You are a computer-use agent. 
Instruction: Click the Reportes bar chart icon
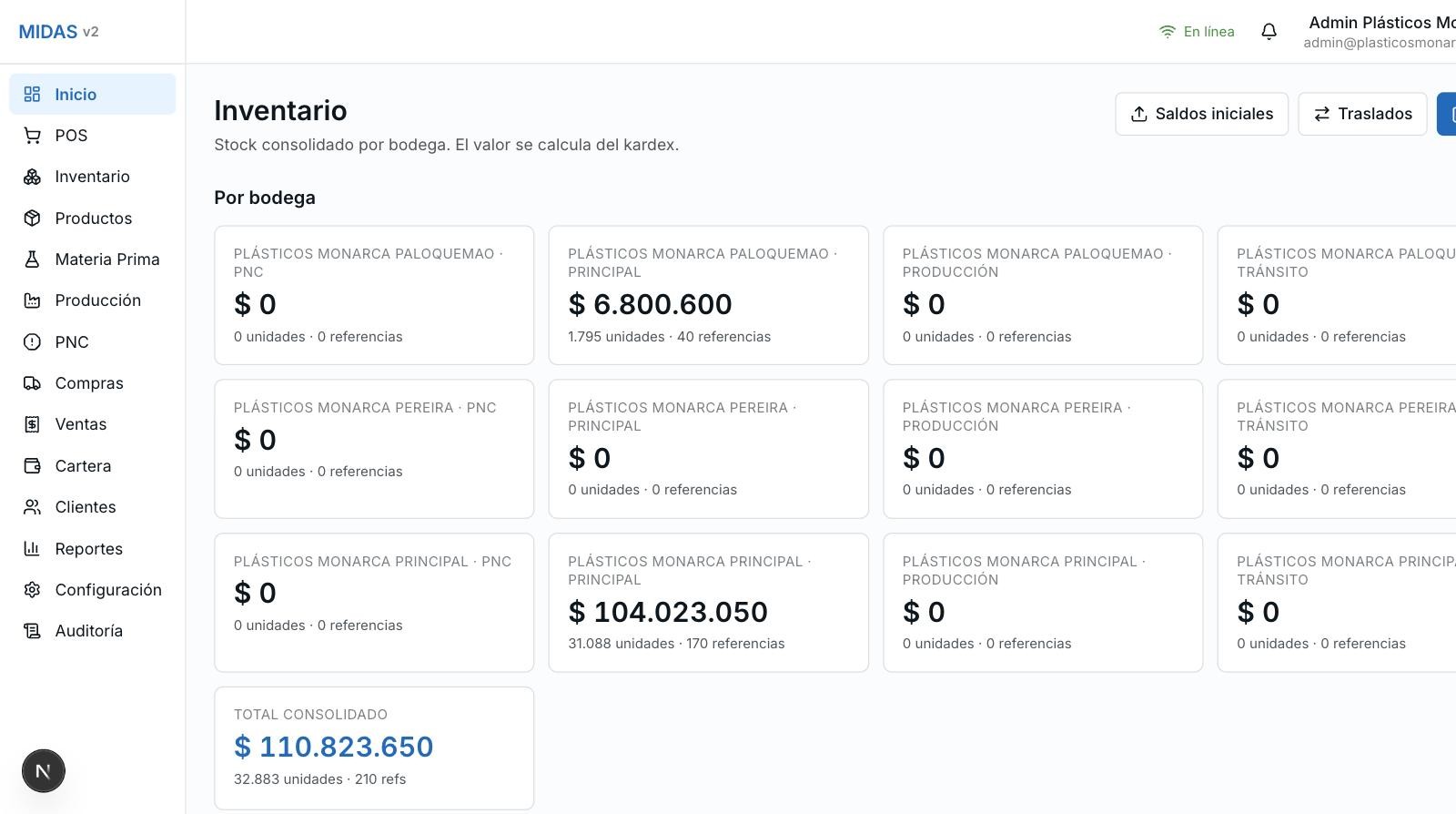point(32,549)
